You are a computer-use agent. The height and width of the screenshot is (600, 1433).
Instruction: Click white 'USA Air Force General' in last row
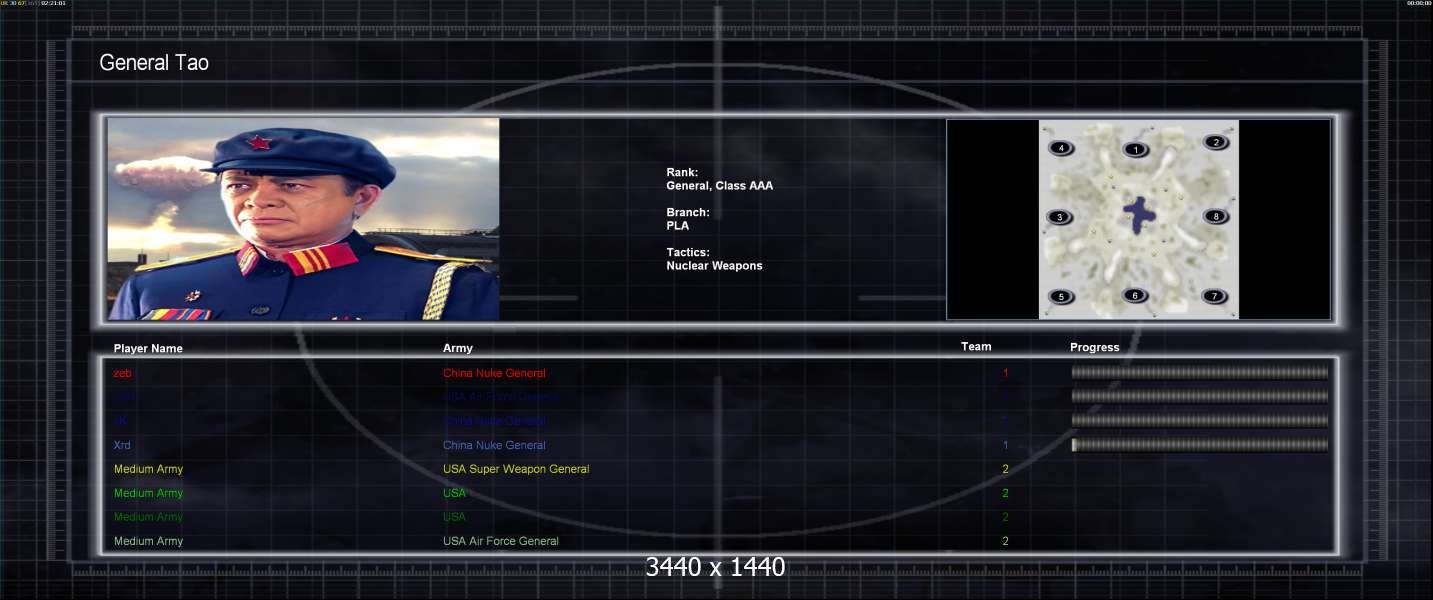[501, 541]
